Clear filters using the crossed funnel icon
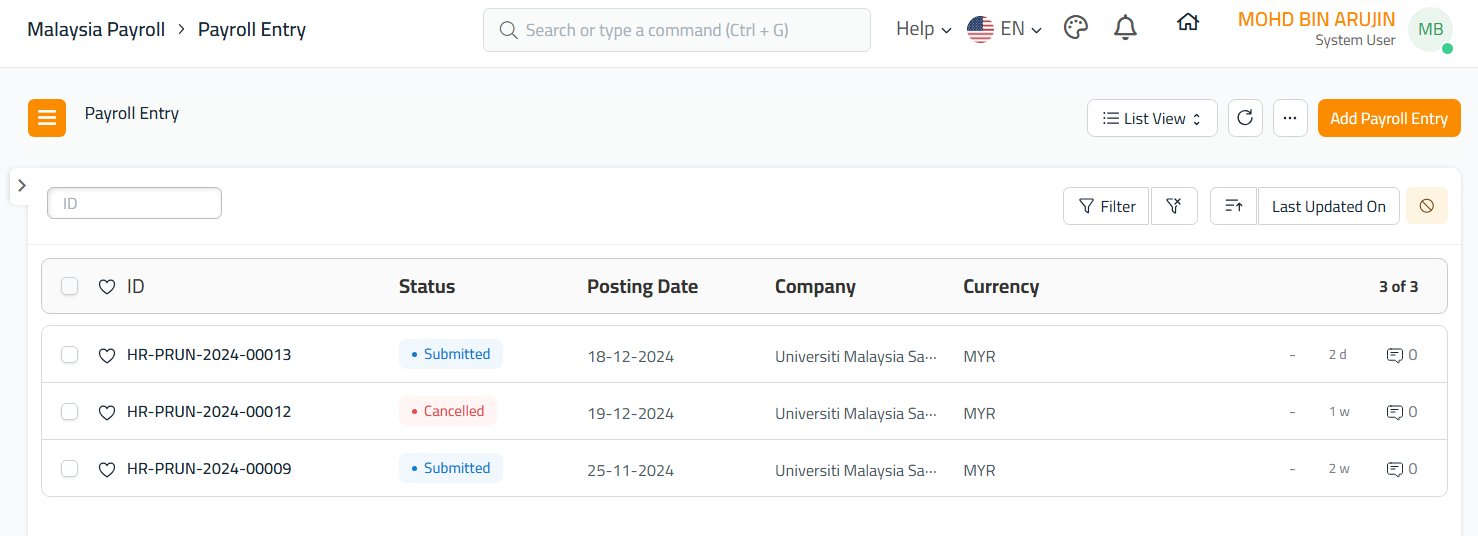This screenshot has width=1478, height=536. point(1174,206)
